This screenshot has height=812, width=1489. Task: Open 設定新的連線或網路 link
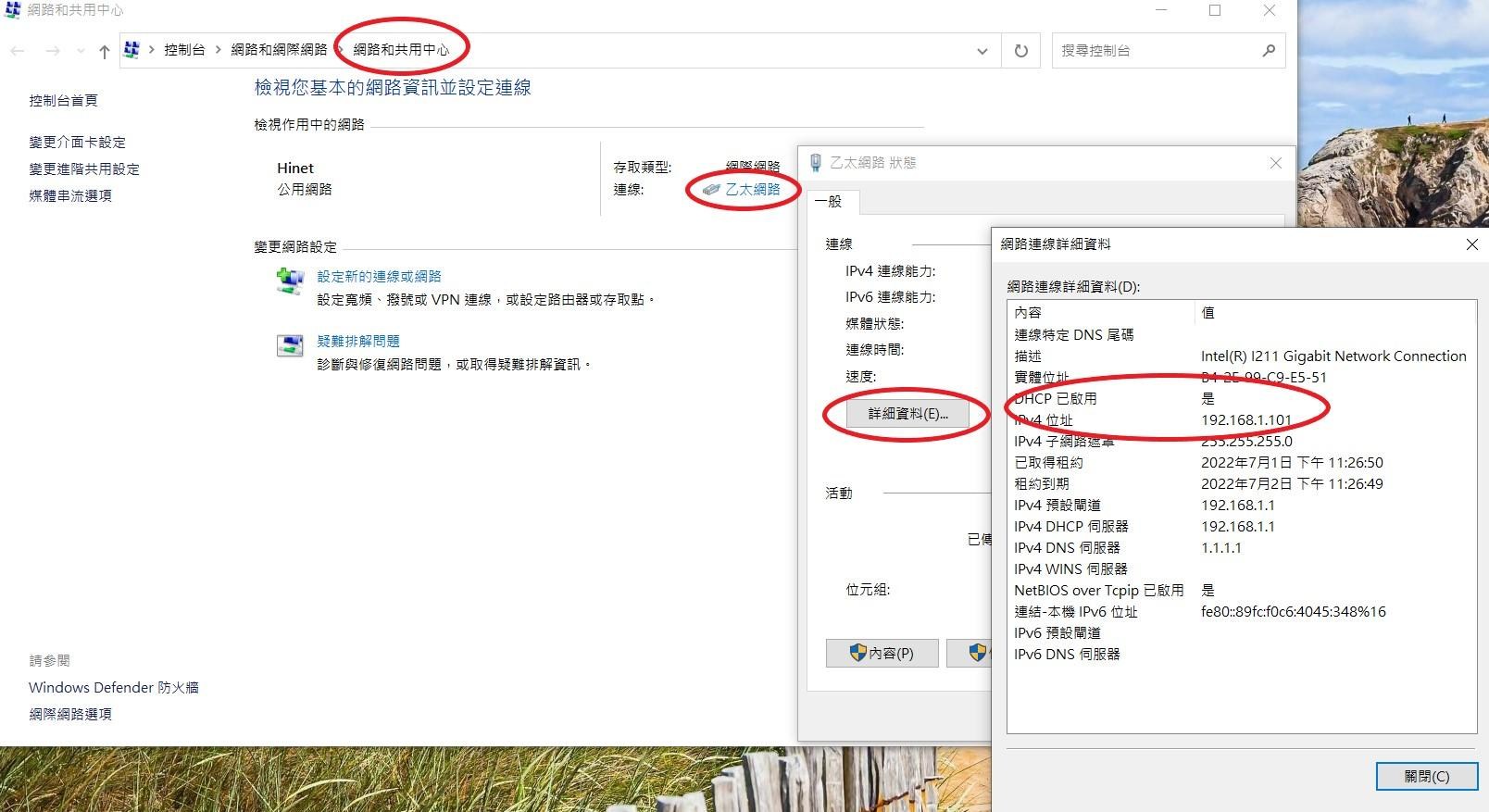(379, 276)
